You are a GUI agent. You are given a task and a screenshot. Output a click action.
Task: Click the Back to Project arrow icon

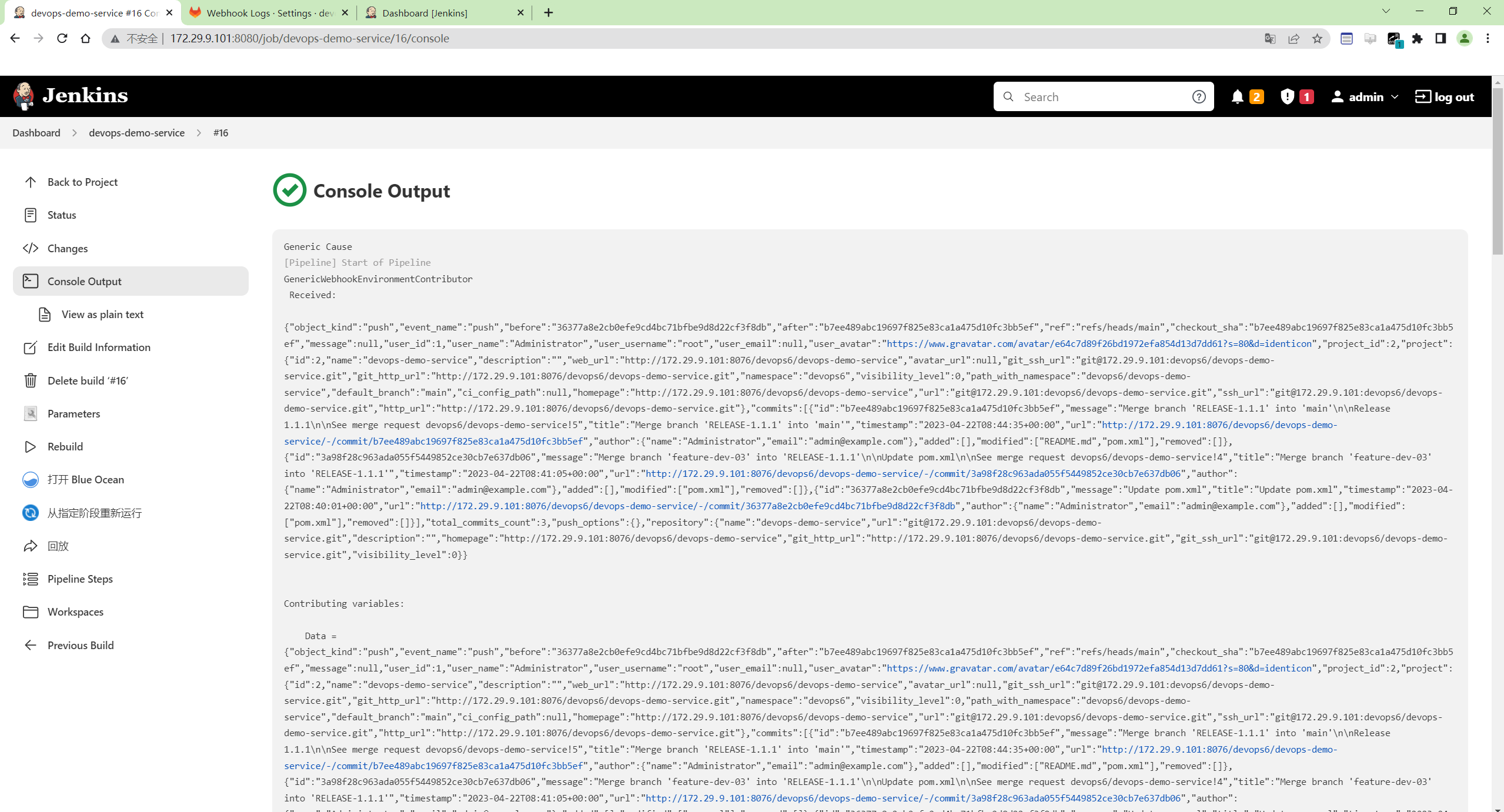[31, 182]
